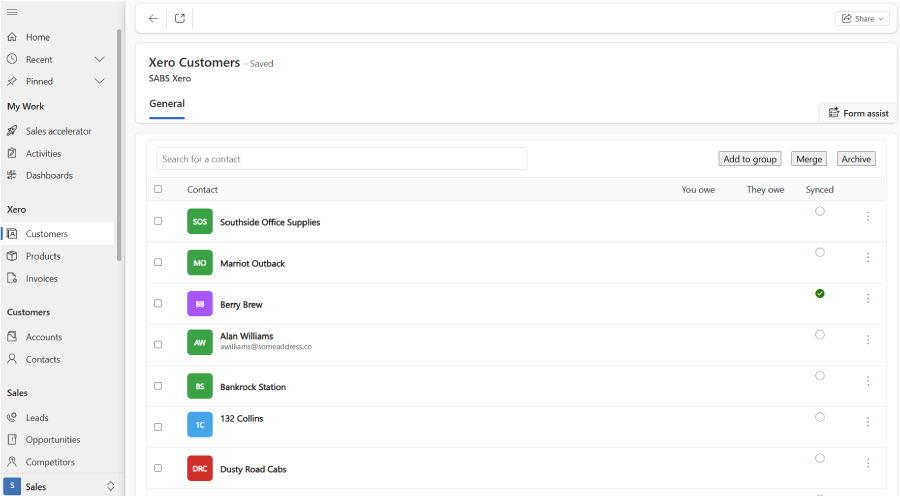Click Form assist panel button
Image resolution: width=900 pixels, height=496 pixels.
[858, 113]
